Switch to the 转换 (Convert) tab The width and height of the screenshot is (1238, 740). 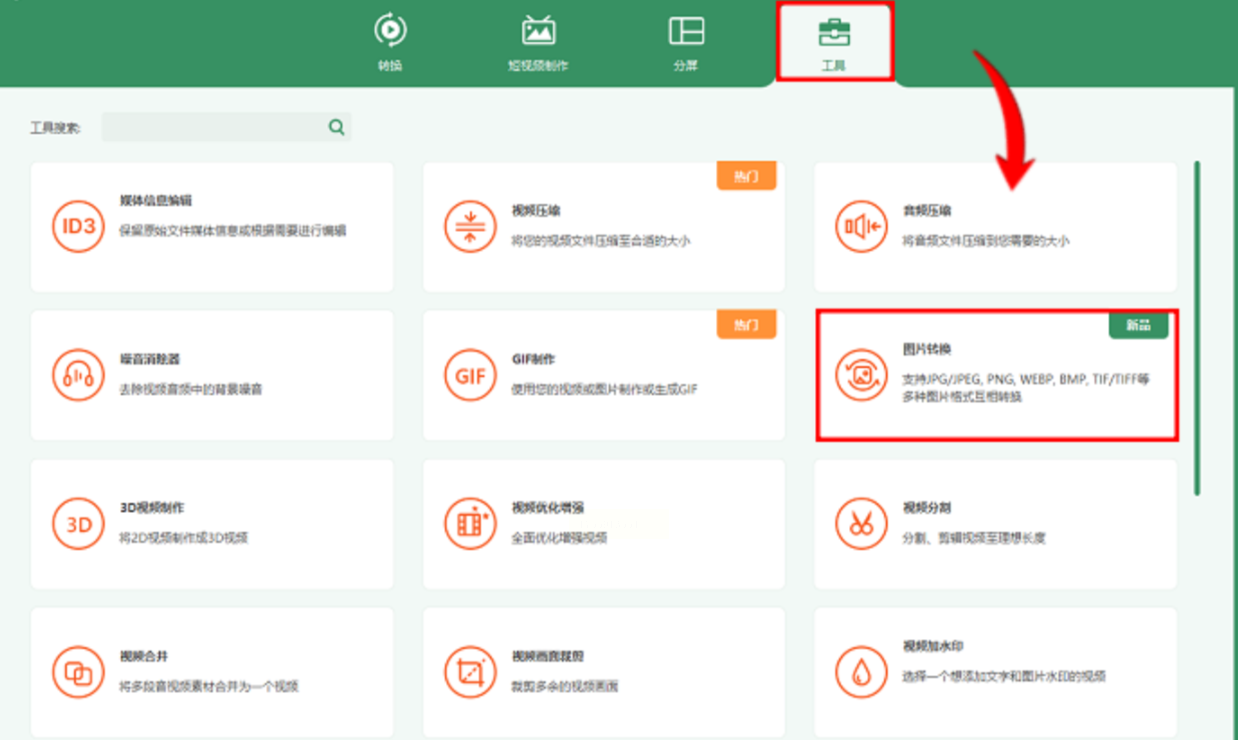pos(390,42)
